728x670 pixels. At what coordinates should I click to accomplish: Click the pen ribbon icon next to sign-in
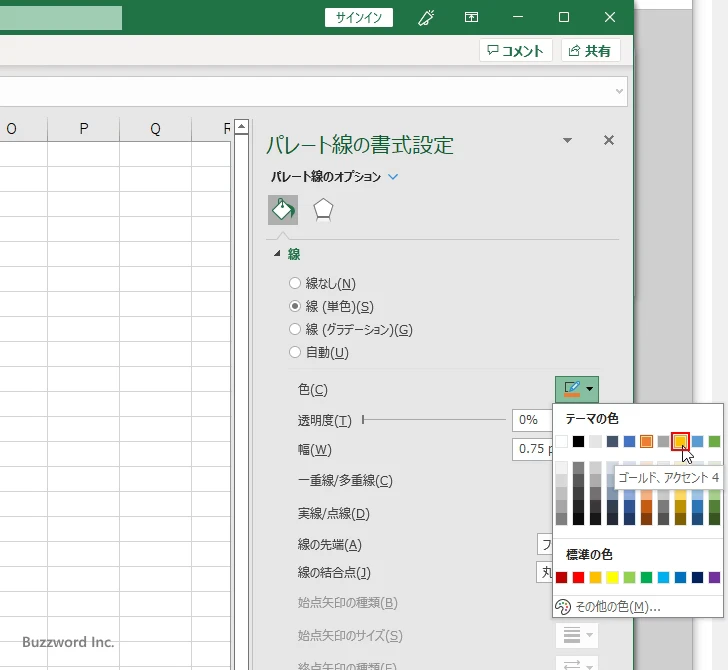(x=426, y=18)
